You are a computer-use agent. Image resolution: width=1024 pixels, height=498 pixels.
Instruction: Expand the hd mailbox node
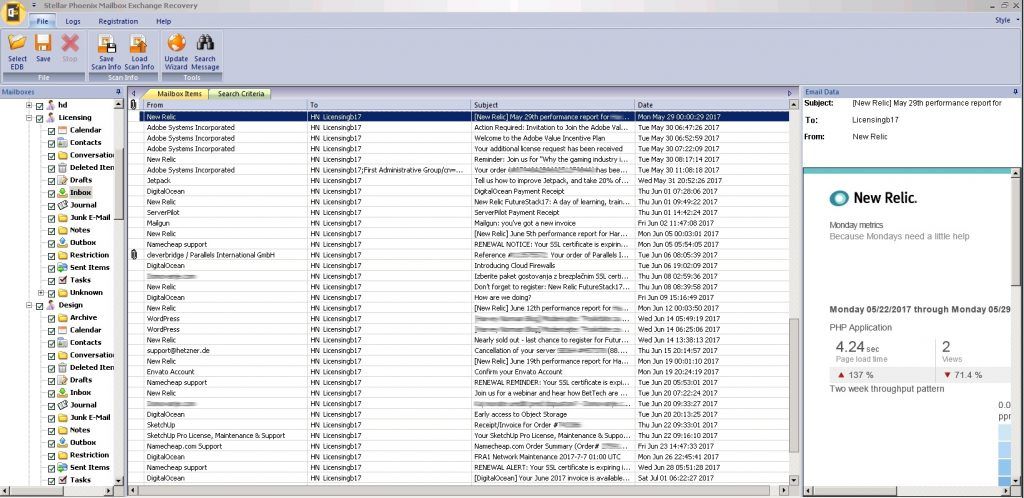[x=29, y=105]
